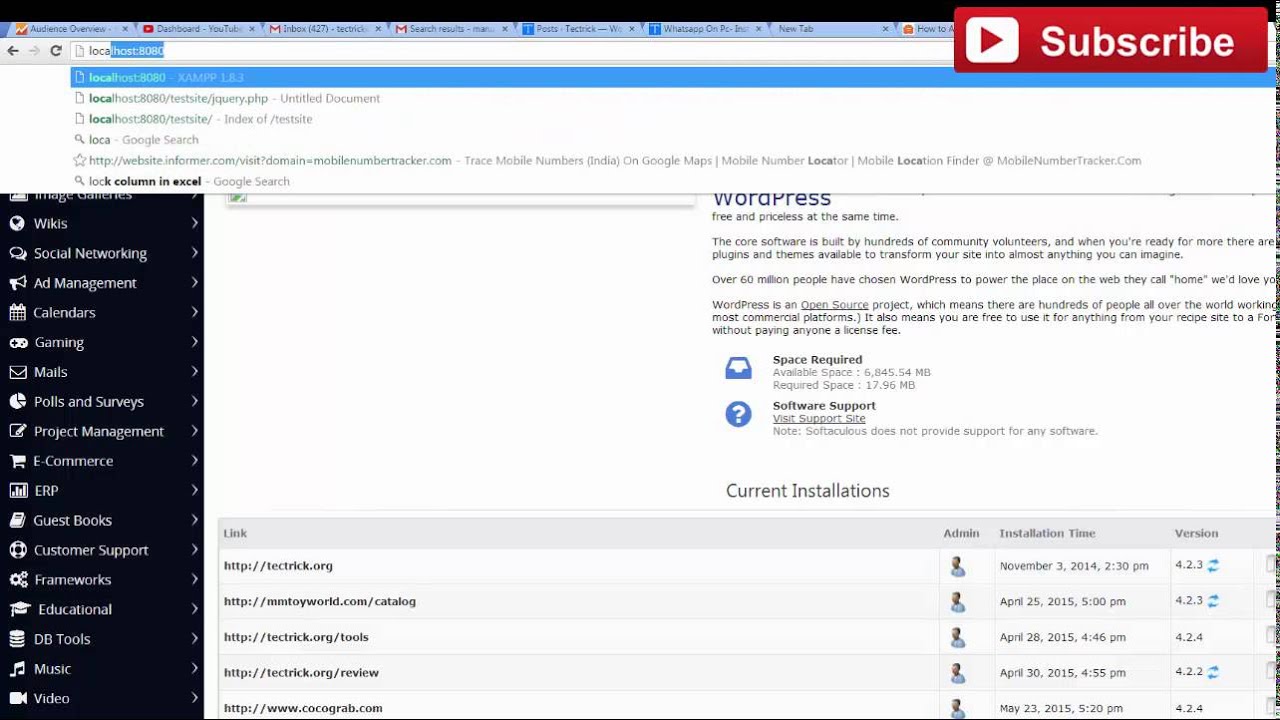Screen dimensions: 1280x720
Task: Click the Project Management pencil icon
Action: pos(17,431)
